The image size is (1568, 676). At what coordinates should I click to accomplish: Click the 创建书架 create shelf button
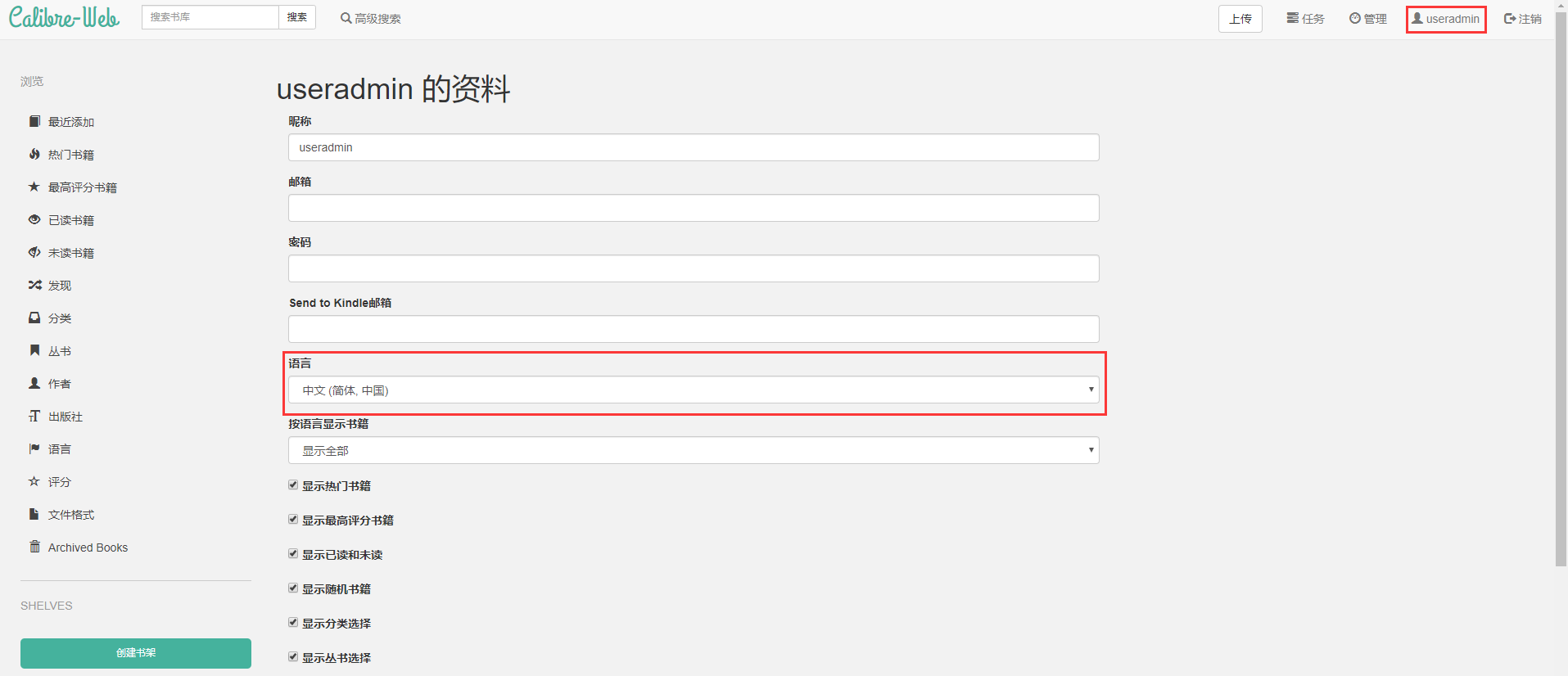(x=135, y=653)
